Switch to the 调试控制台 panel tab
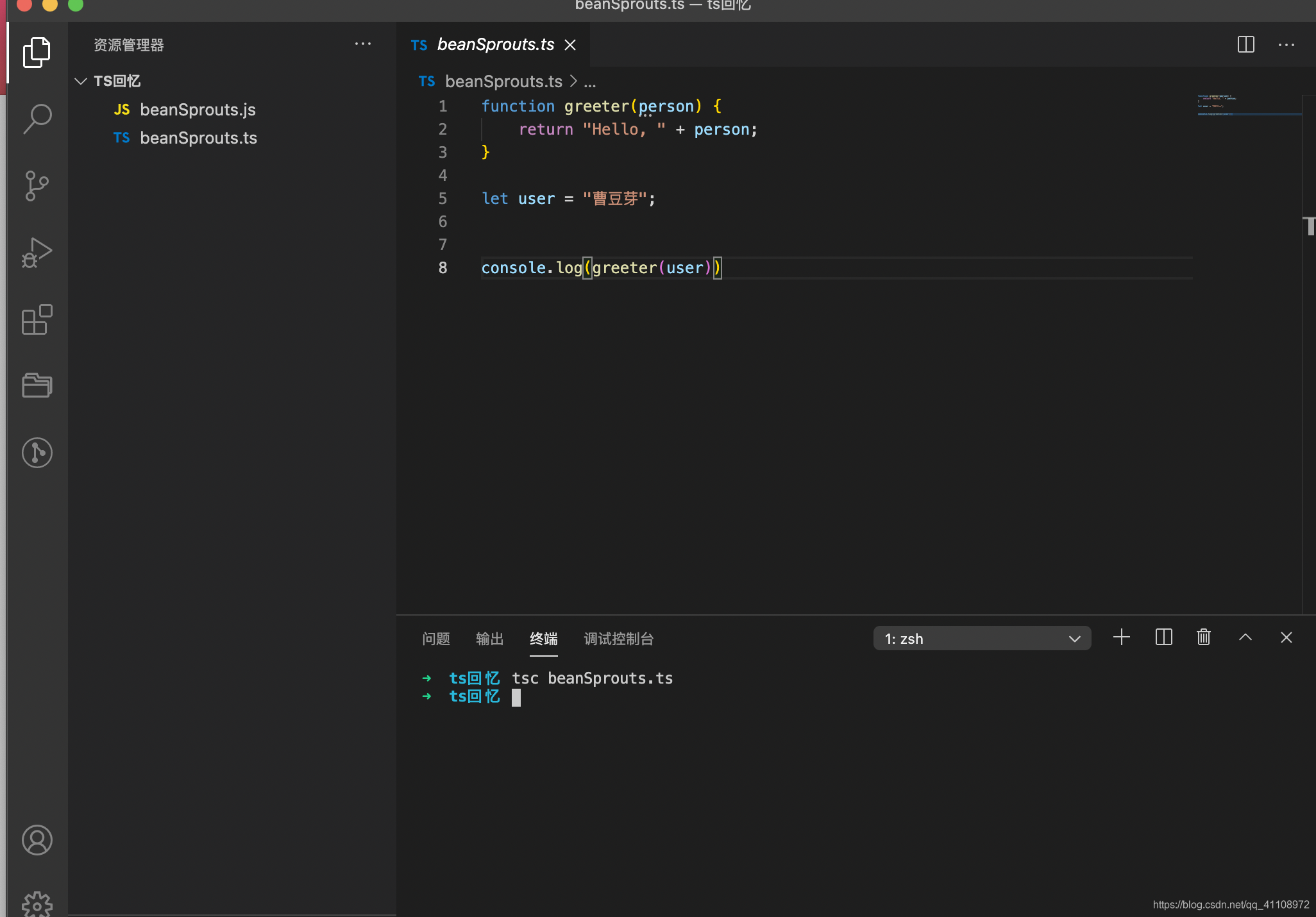 tap(619, 639)
